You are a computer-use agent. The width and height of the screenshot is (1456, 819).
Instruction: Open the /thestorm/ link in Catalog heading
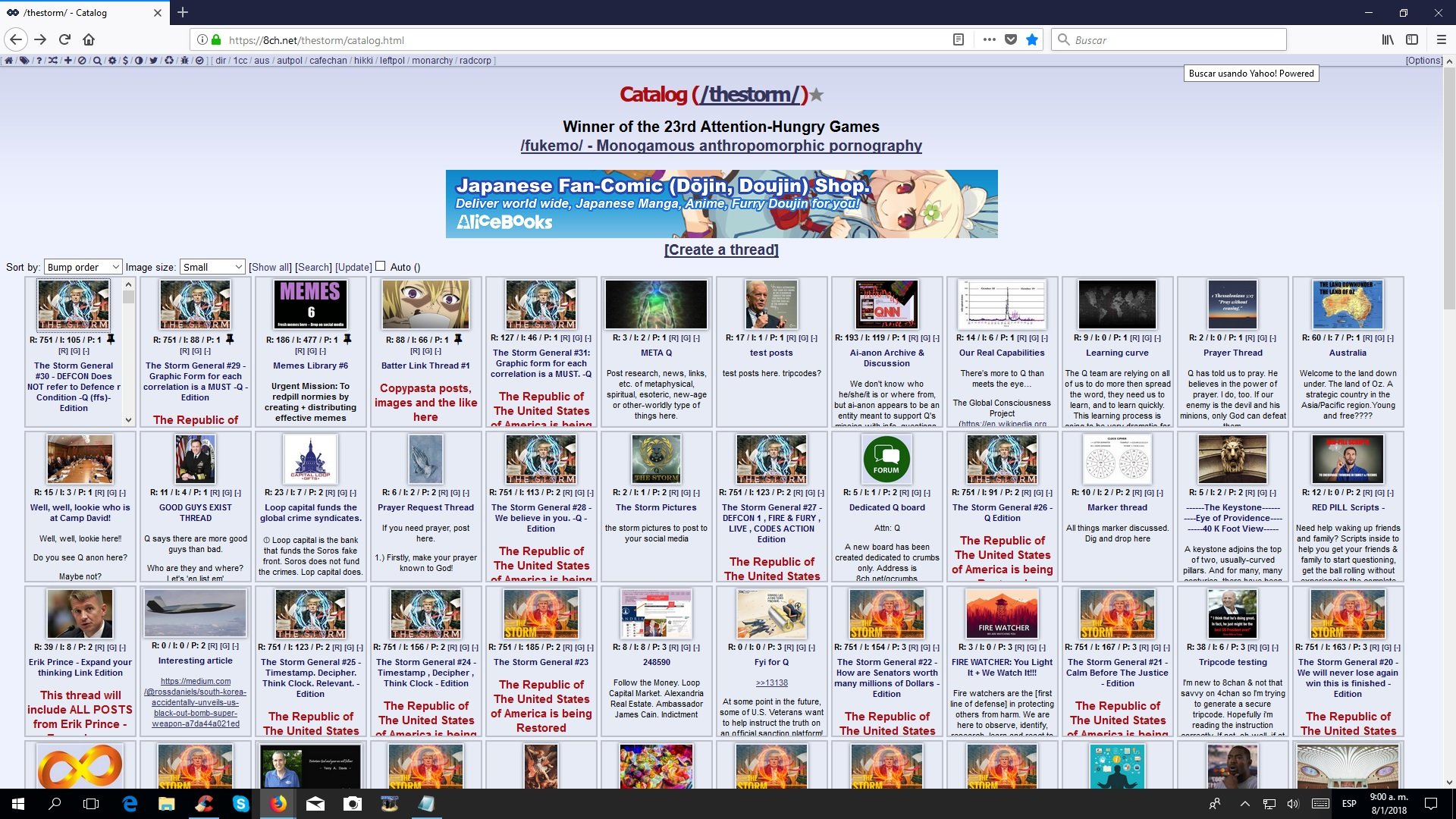pyautogui.click(x=750, y=95)
